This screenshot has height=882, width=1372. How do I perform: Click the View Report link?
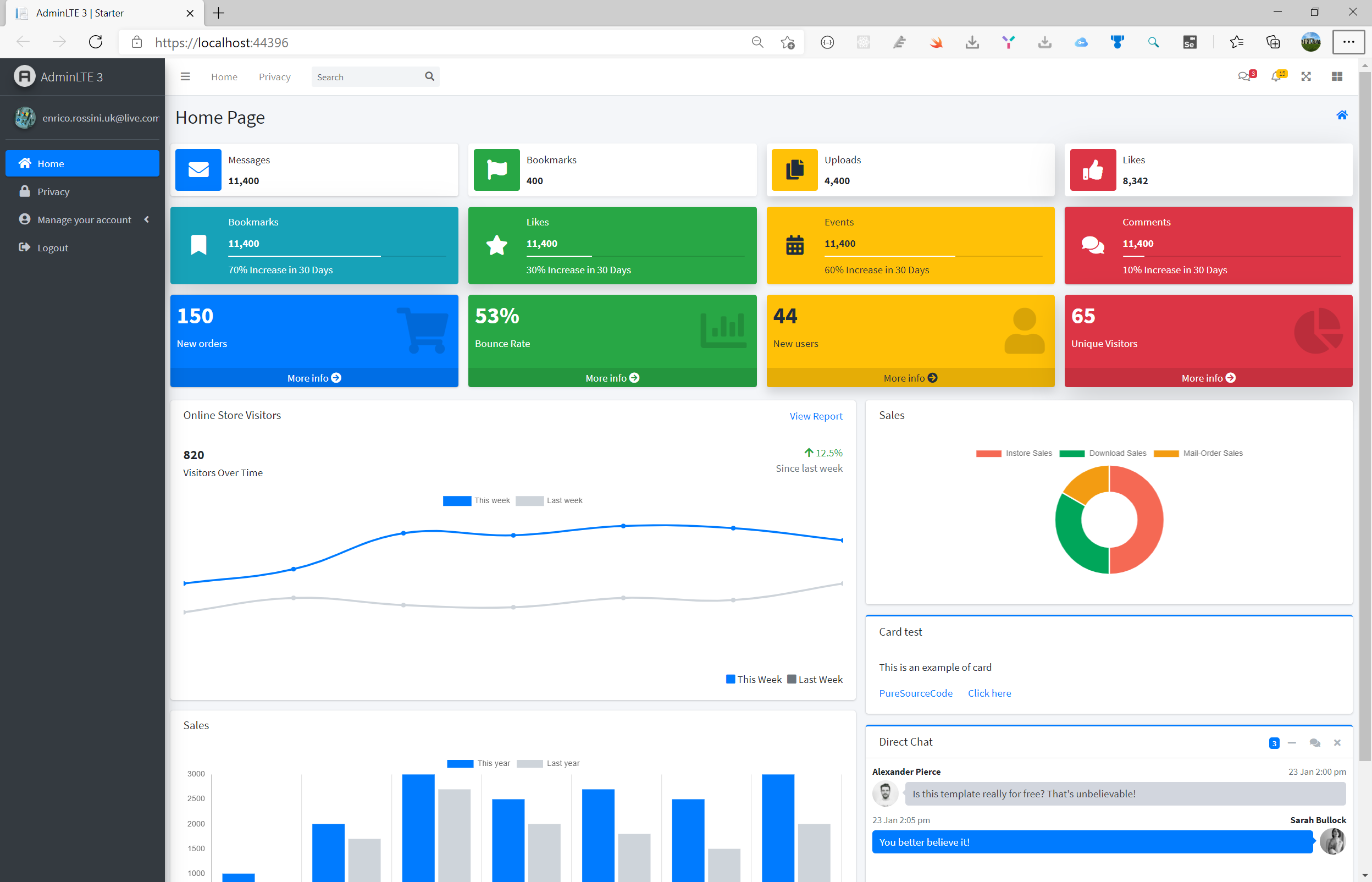tap(816, 416)
